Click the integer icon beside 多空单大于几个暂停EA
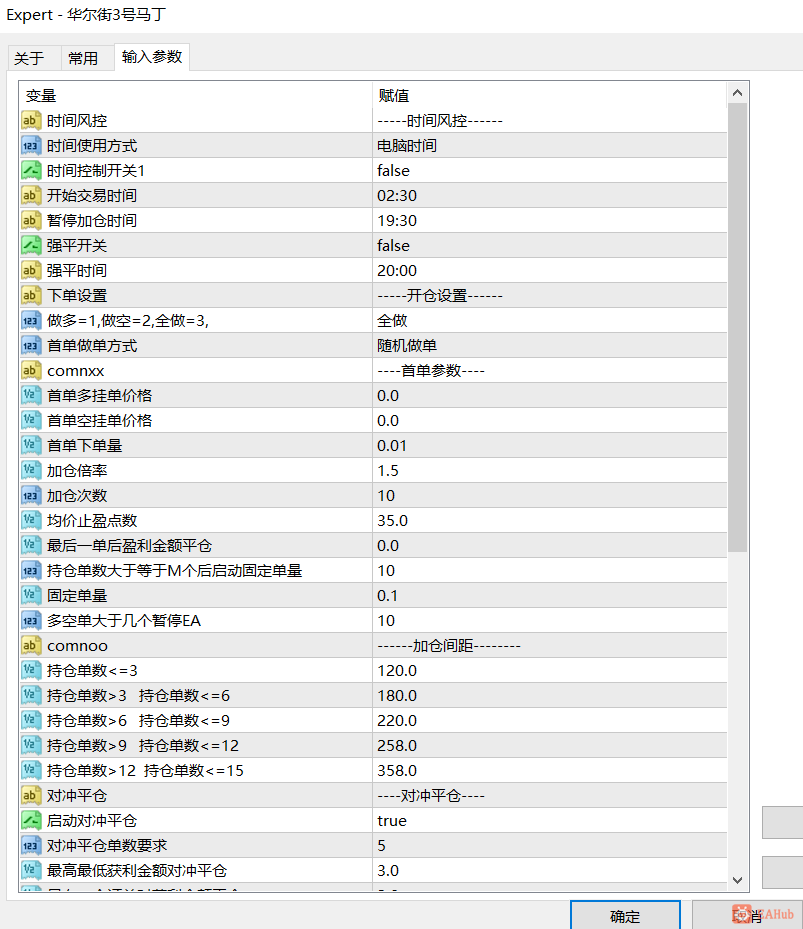This screenshot has width=803, height=929. coord(31,620)
